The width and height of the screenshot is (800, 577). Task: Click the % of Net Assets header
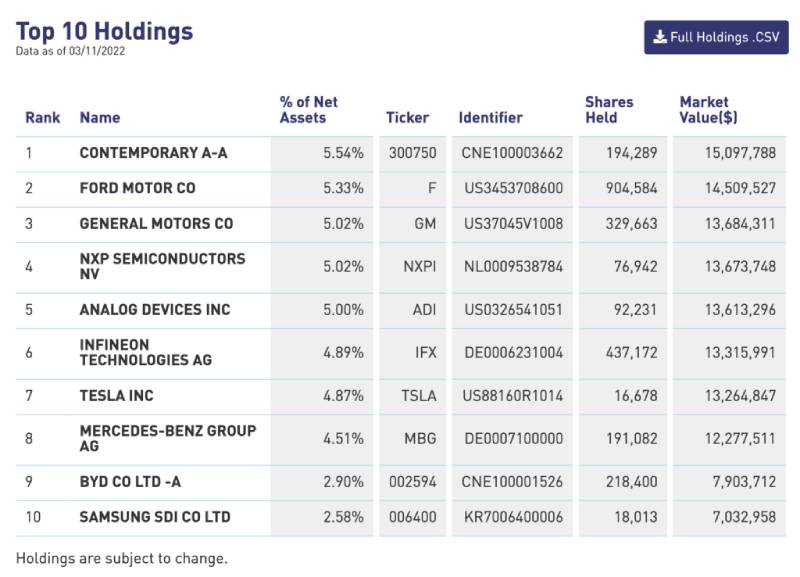[309, 109]
